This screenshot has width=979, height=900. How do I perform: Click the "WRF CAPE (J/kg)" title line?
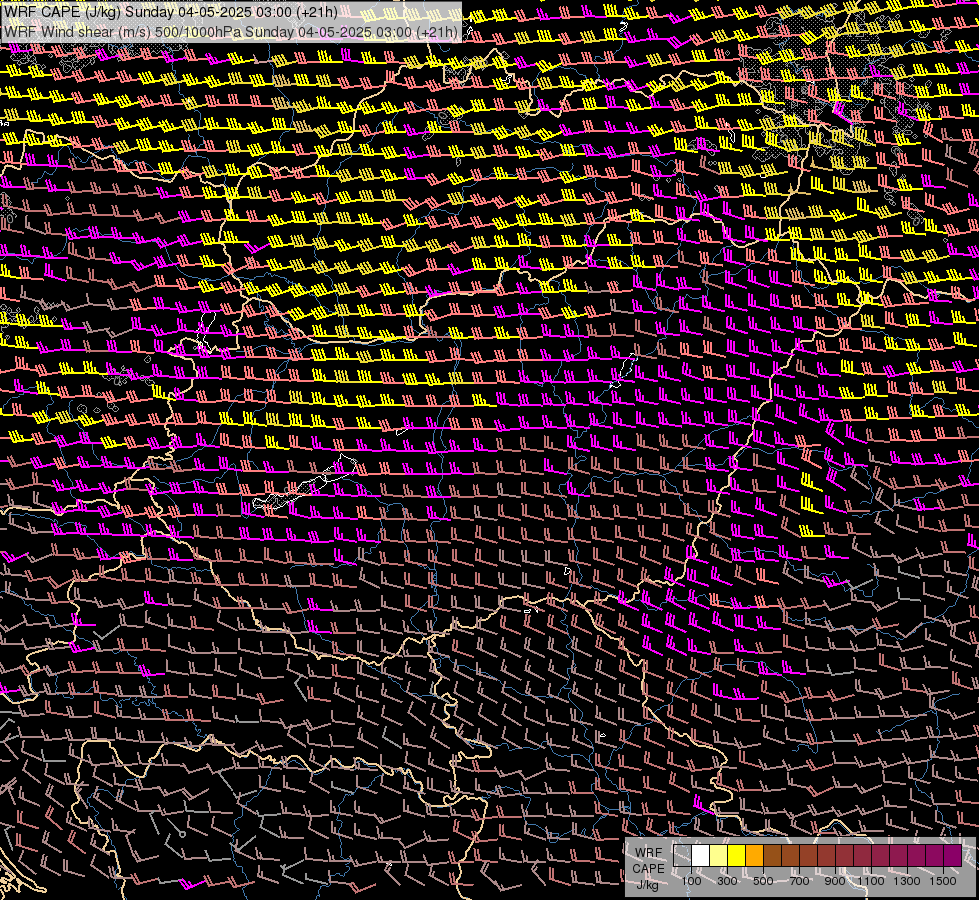pyautogui.click(x=171, y=13)
